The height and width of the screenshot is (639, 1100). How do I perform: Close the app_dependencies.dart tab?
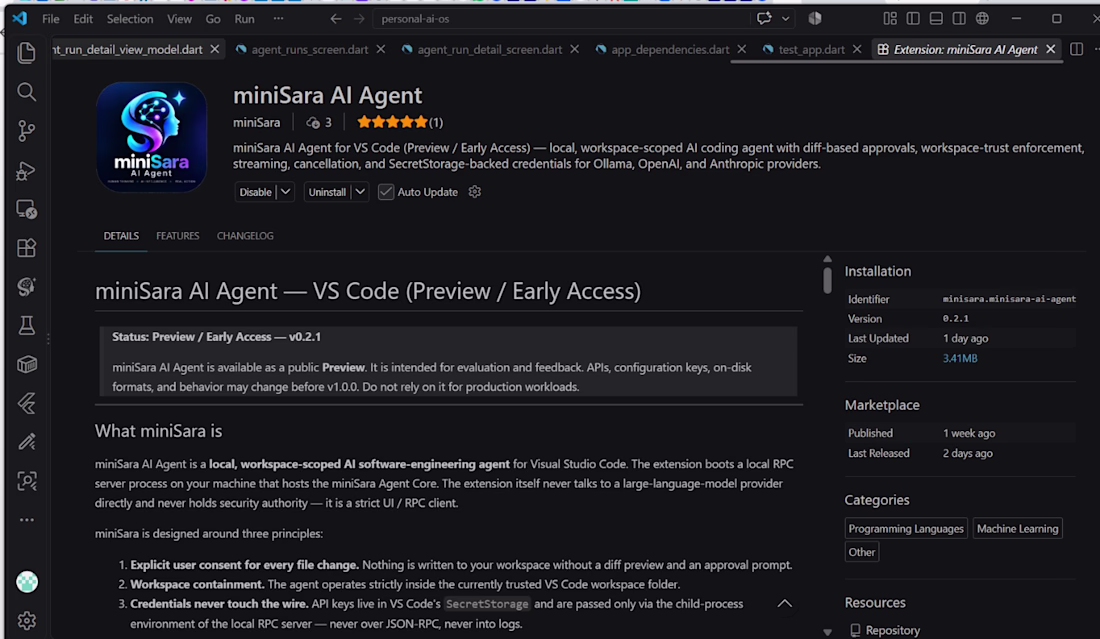pyautogui.click(x=742, y=49)
